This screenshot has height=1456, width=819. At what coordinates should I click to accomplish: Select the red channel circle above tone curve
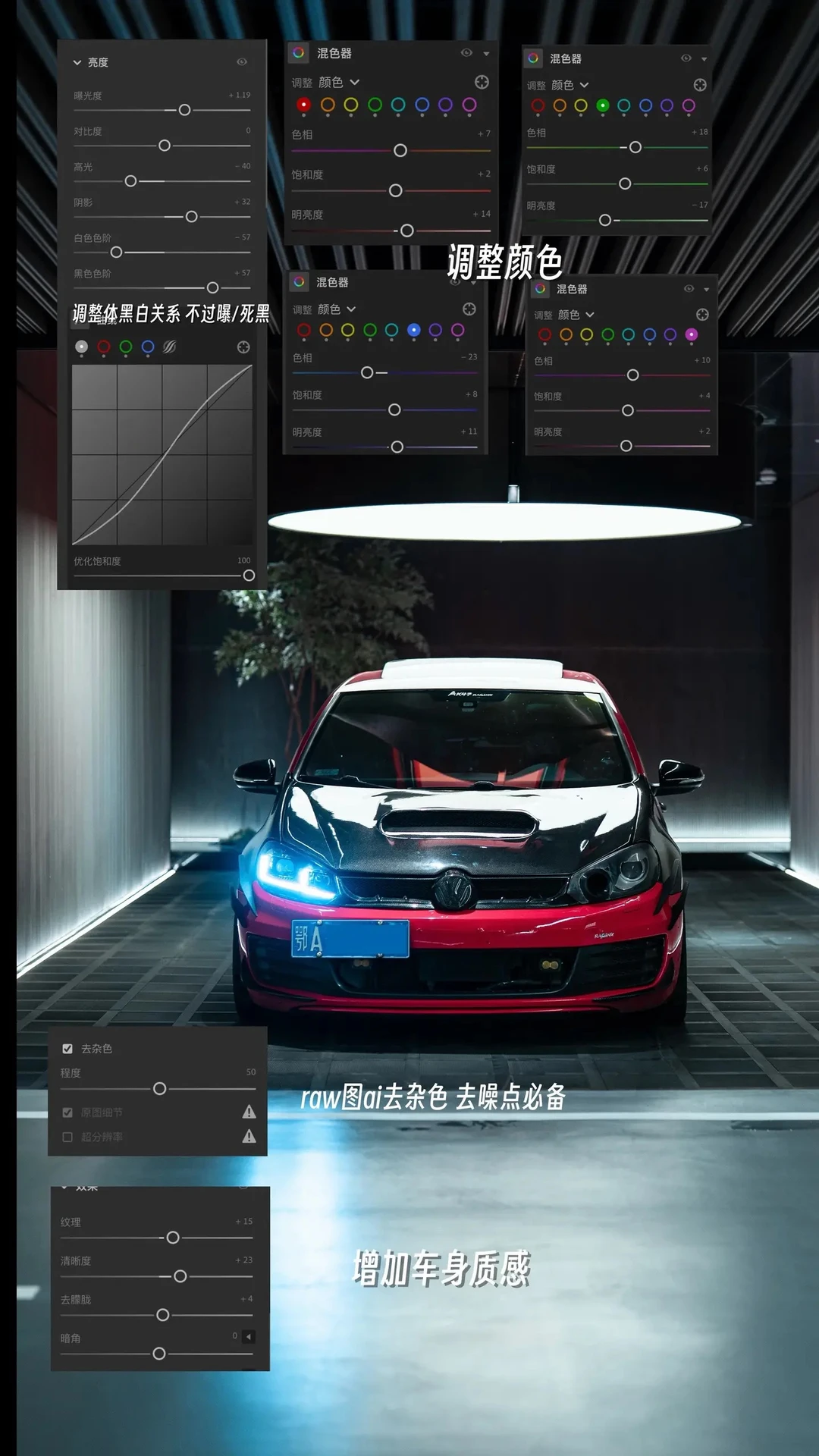[x=104, y=347]
